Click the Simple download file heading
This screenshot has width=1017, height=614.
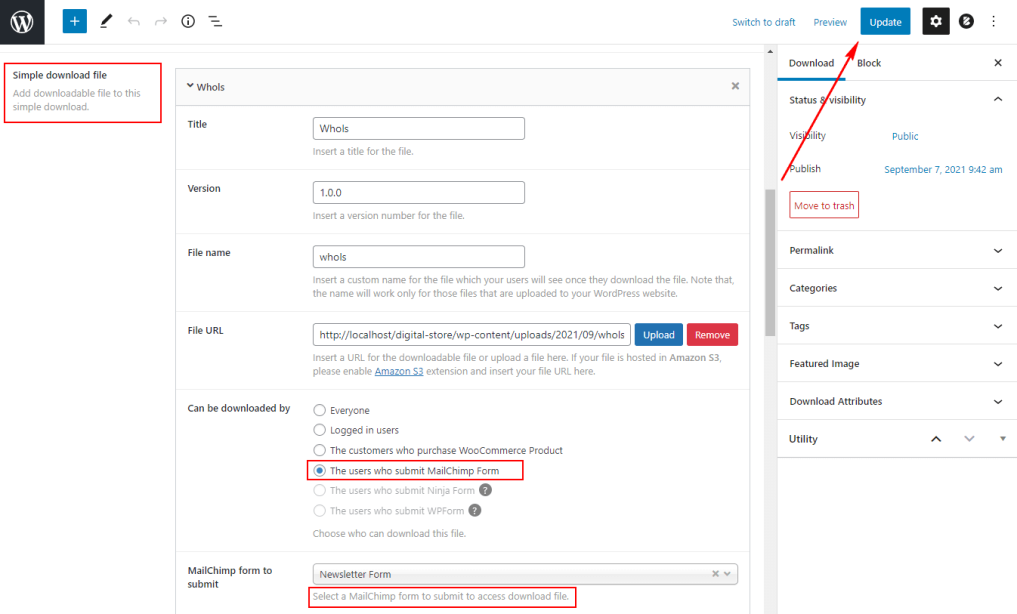[60, 75]
